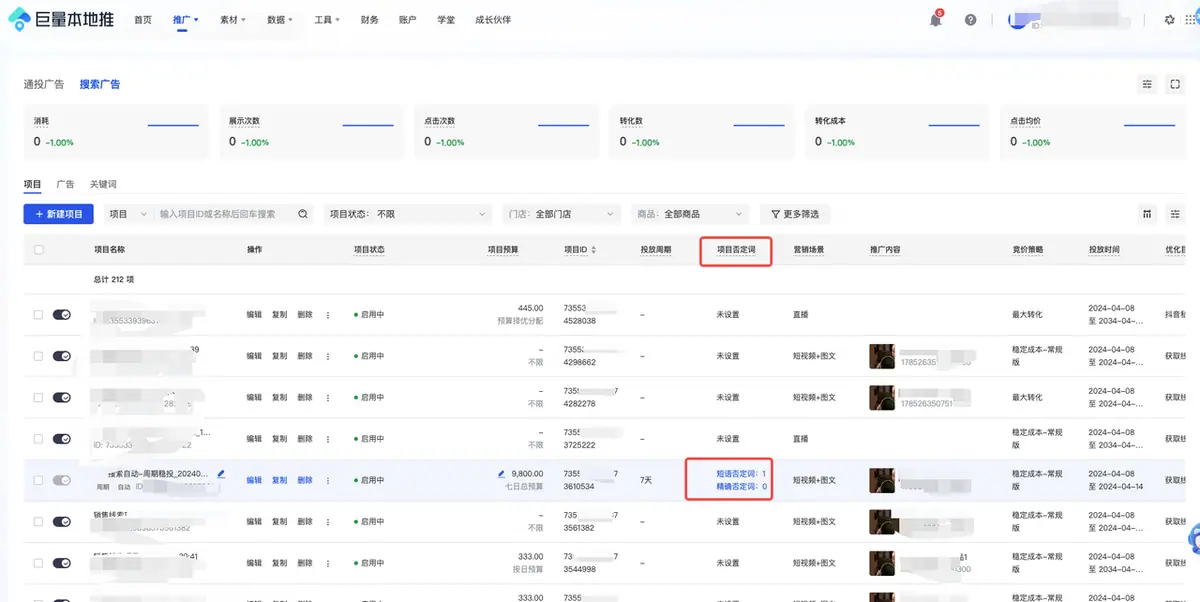Screen dimensions: 1200x602
Task: Open 账户 in the top nav
Action: (x=407, y=20)
